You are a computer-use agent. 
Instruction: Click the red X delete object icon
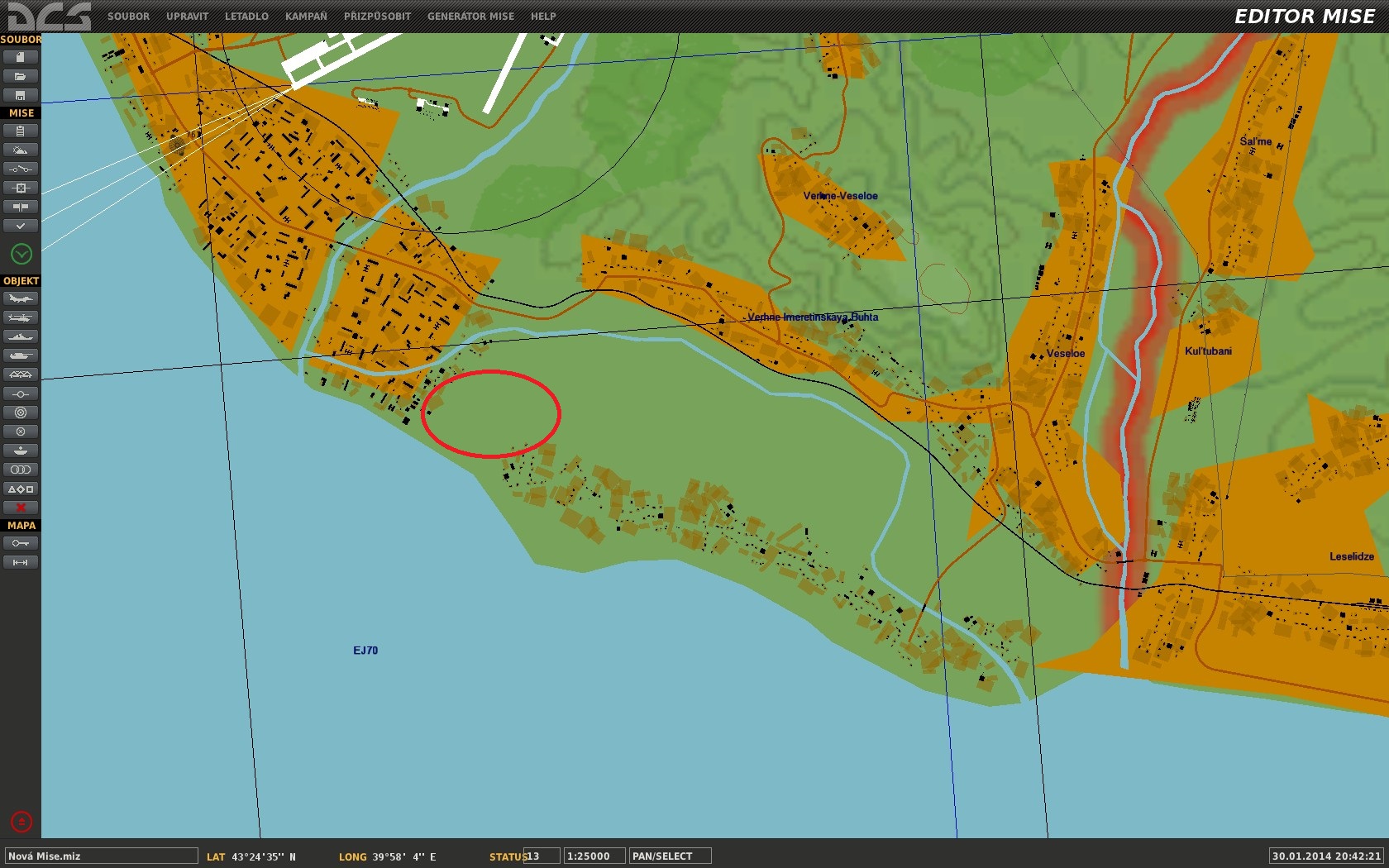point(21,508)
